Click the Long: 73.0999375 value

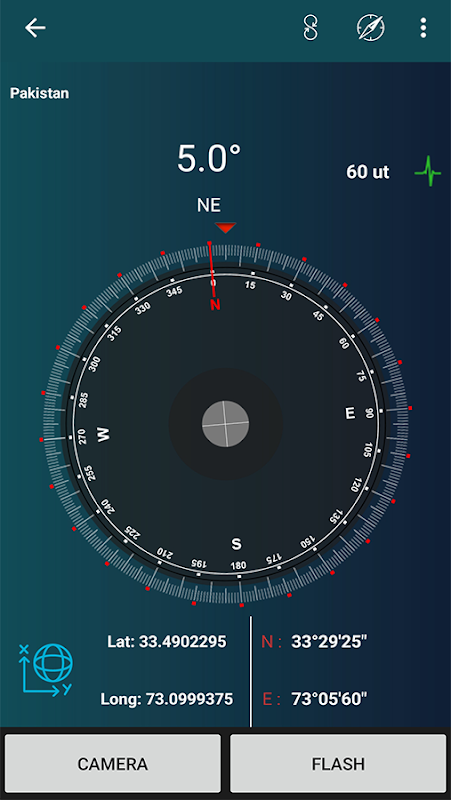(x=167, y=698)
